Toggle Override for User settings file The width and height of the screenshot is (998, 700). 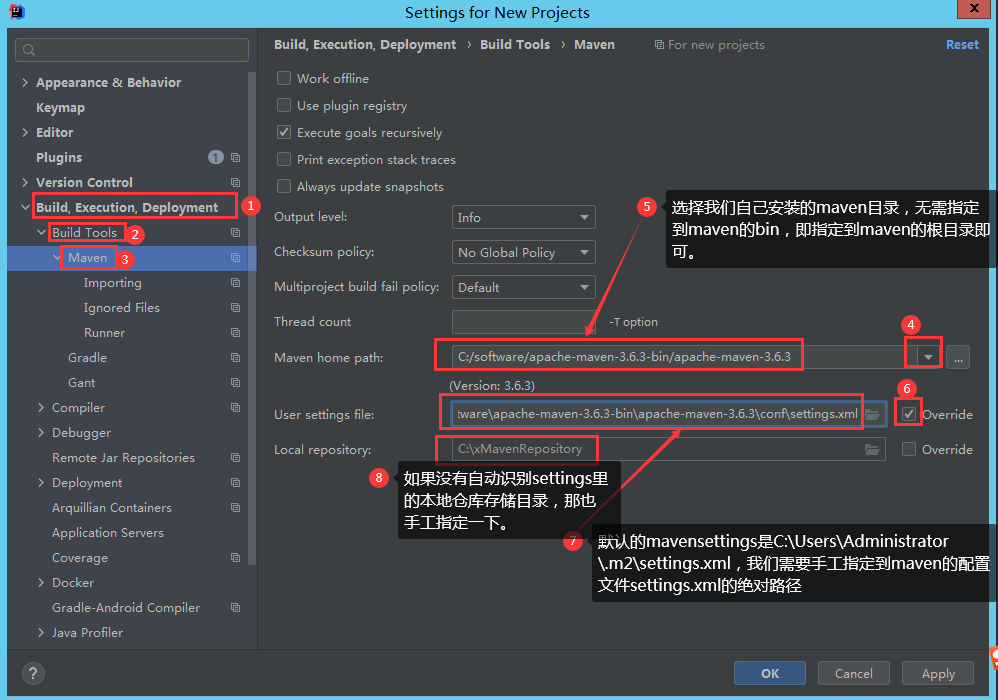coord(909,414)
